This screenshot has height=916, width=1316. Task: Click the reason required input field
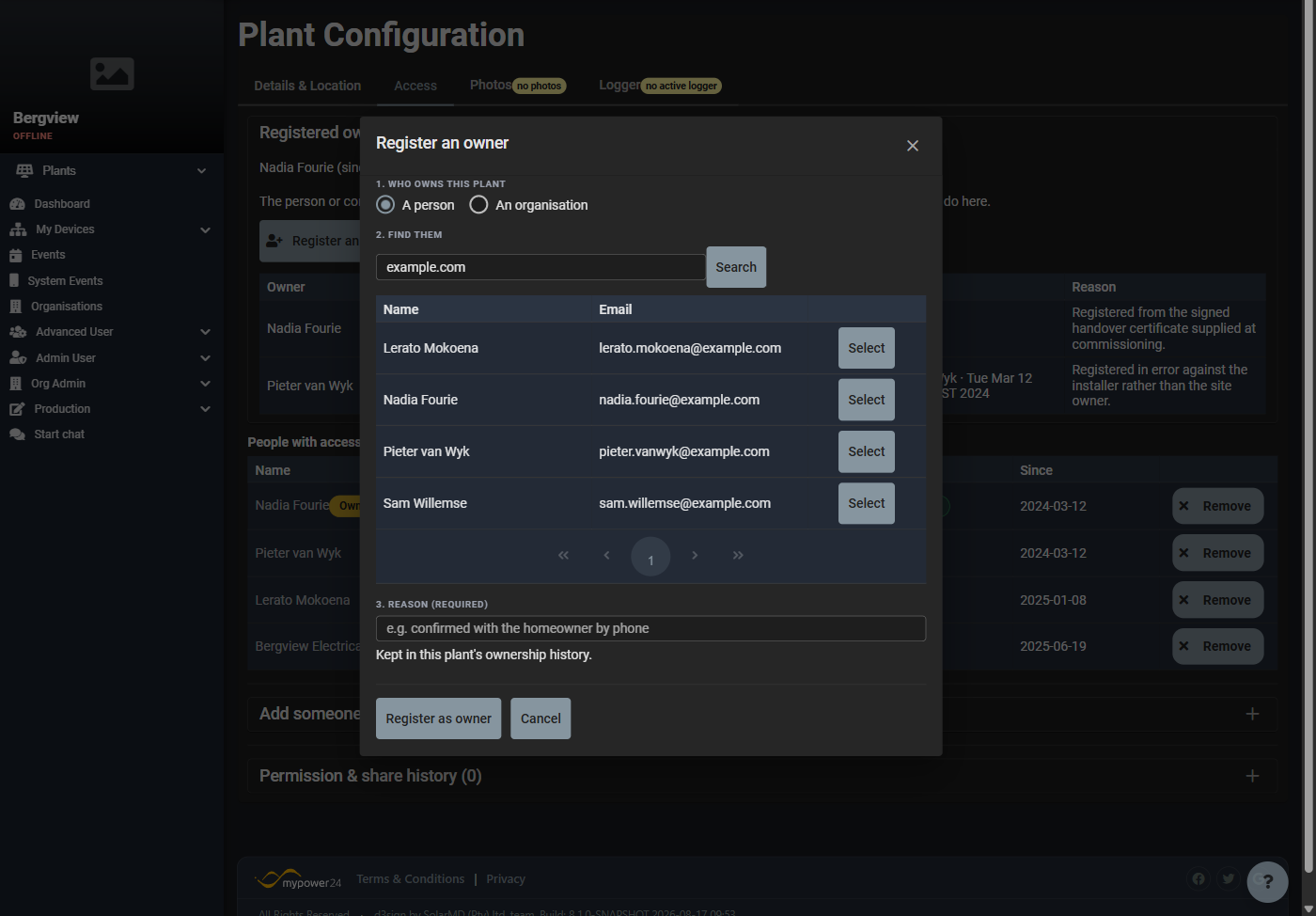pos(650,628)
